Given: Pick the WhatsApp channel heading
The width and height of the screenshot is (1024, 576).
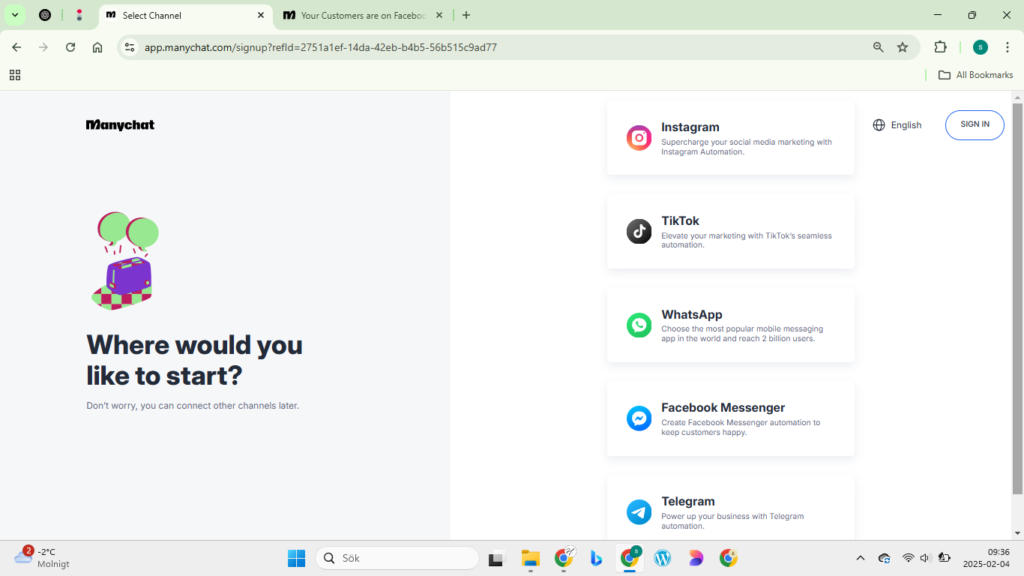Looking at the screenshot, I should 692,314.
